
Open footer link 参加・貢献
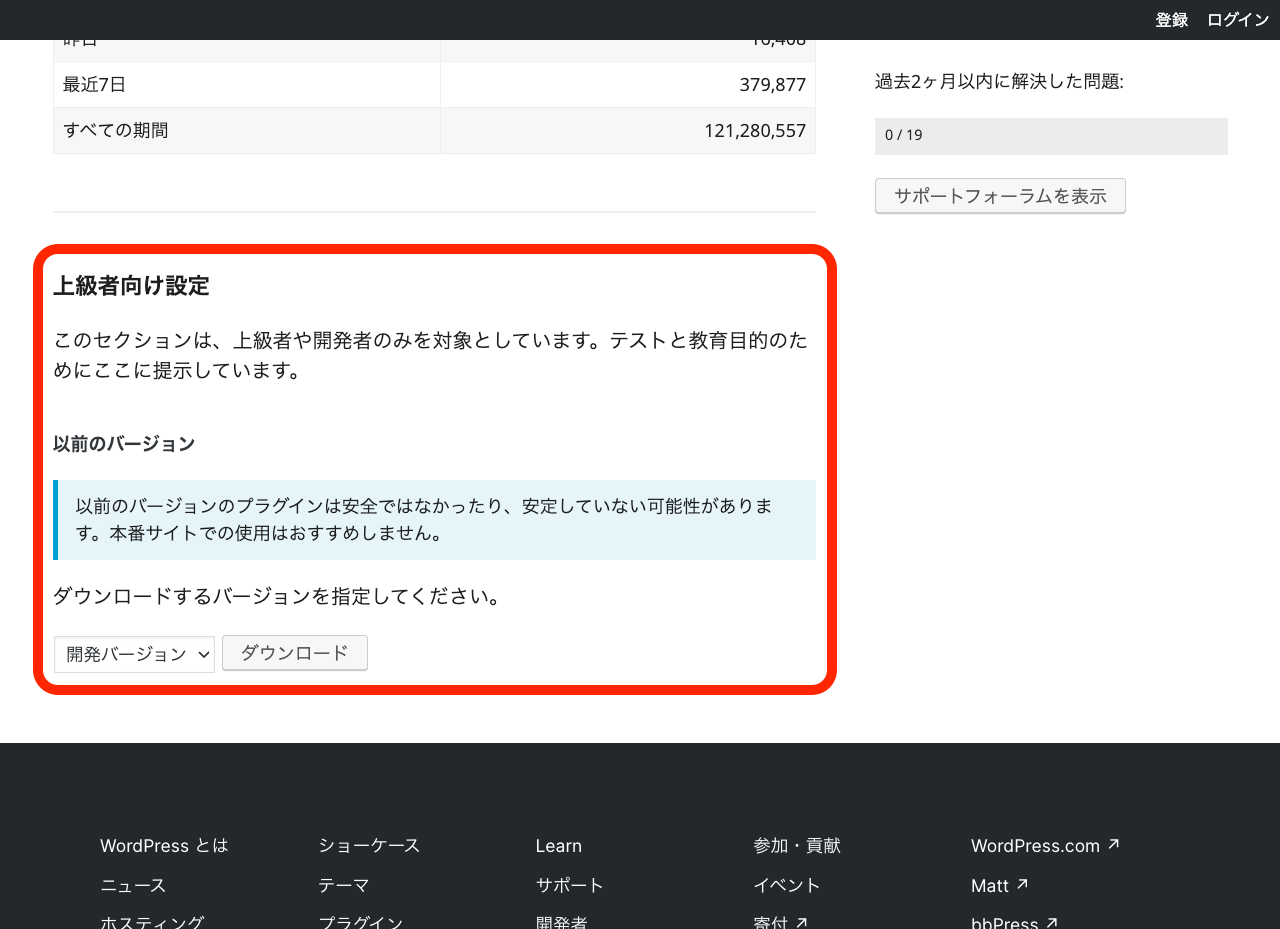pos(797,846)
